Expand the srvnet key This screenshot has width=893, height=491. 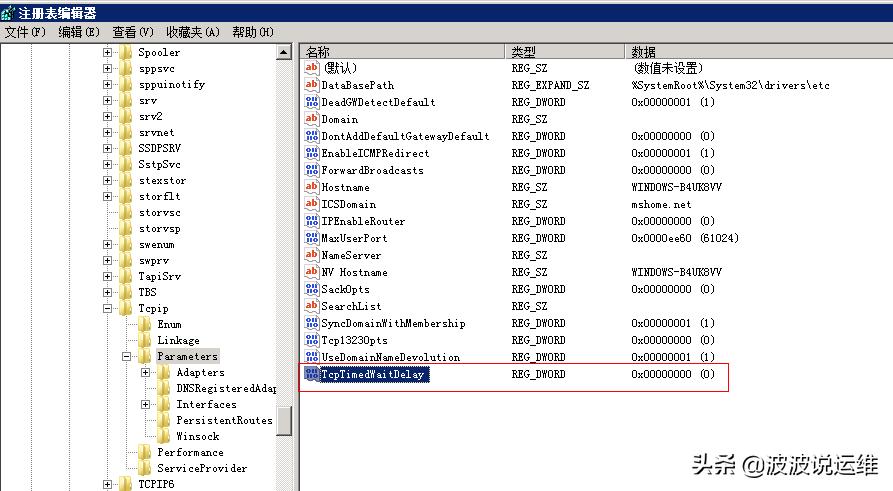[107, 132]
